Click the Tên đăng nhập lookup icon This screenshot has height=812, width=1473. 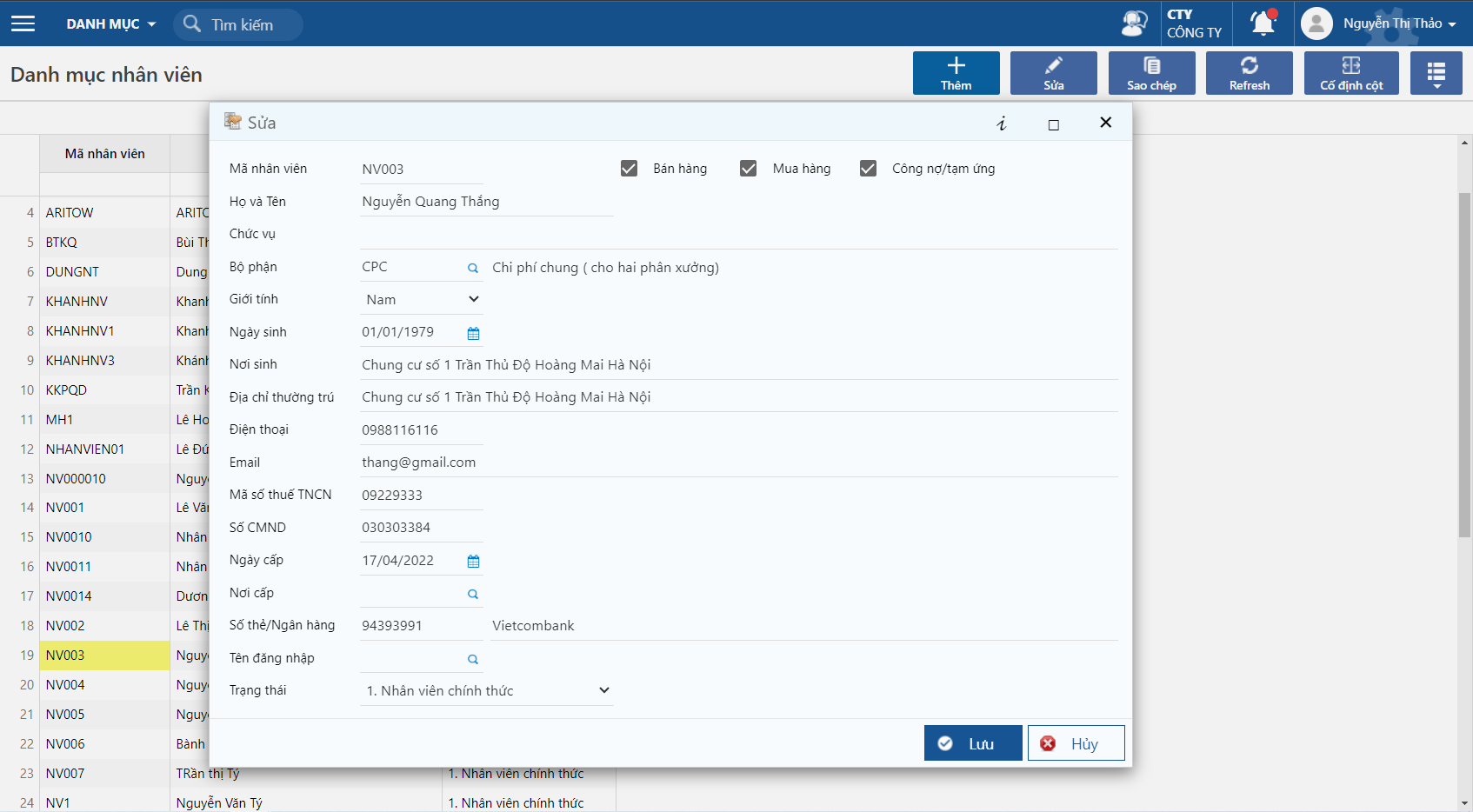[473, 659]
